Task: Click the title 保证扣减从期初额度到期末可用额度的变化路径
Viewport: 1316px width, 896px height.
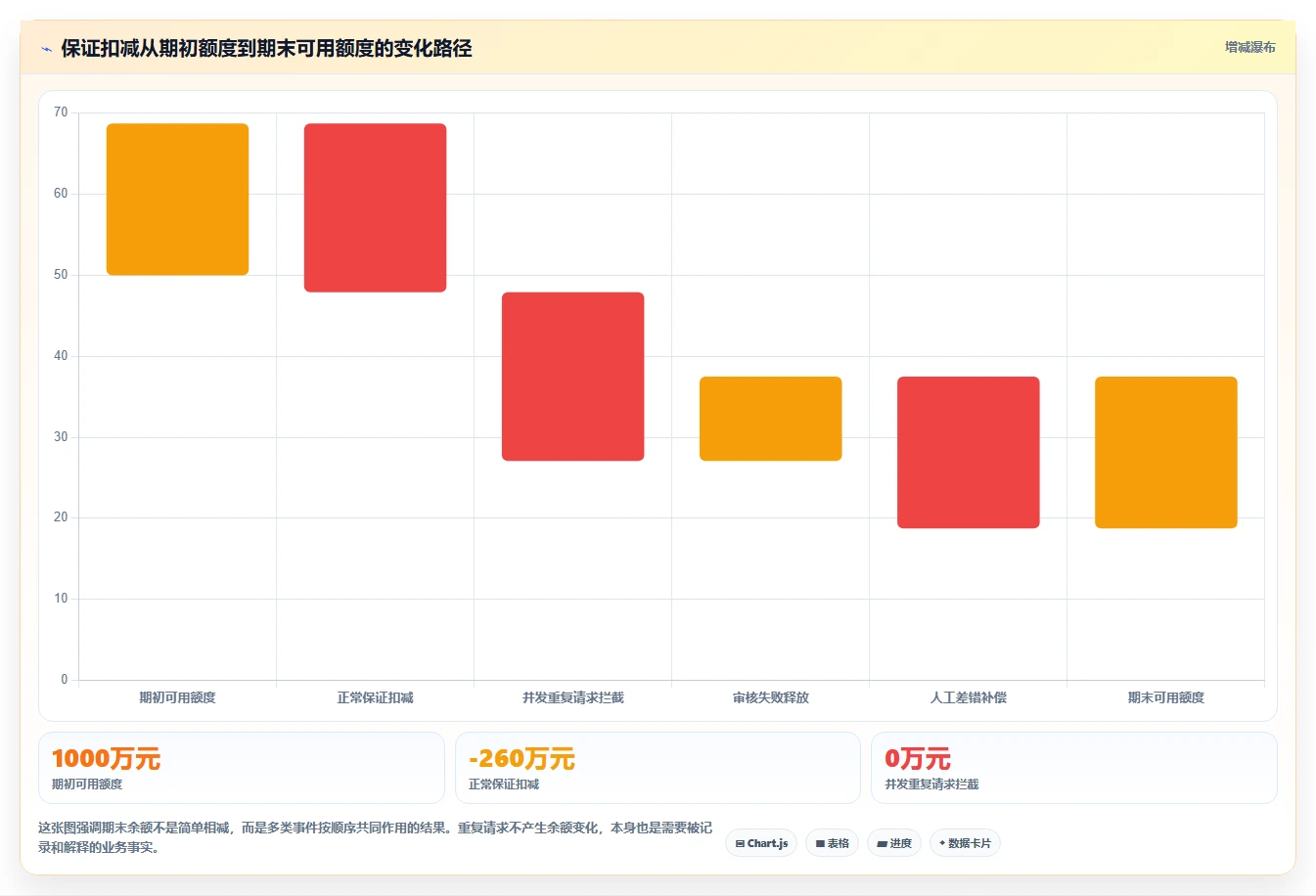Action: tap(266, 49)
